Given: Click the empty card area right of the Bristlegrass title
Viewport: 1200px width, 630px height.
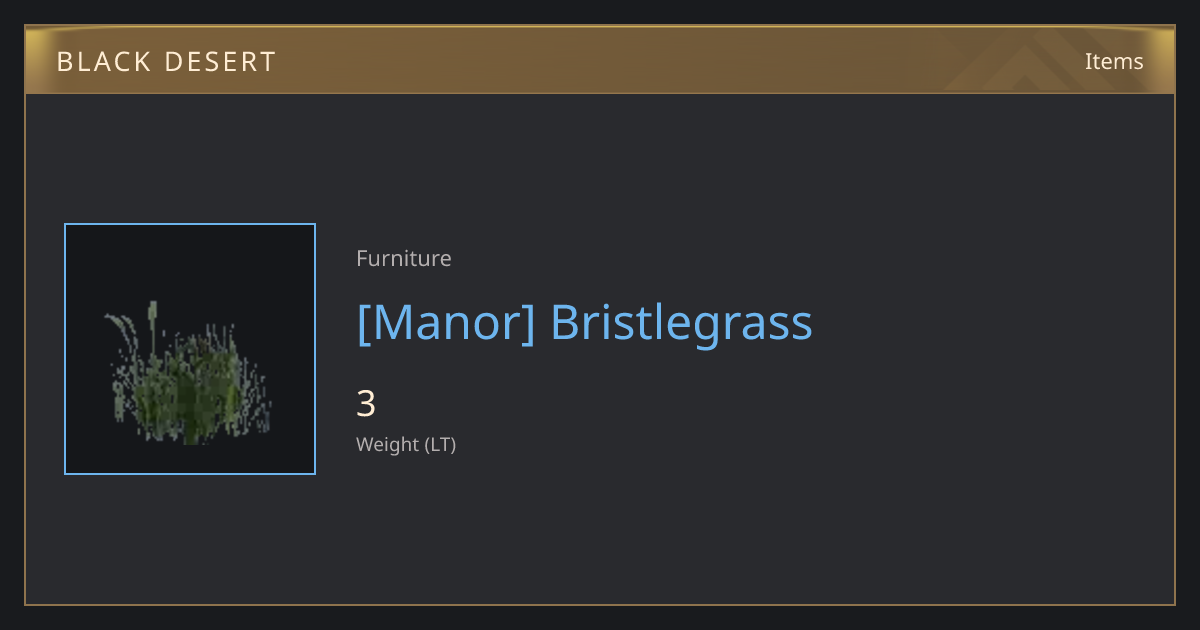Looking at the screenshot, I should (990, 322).
